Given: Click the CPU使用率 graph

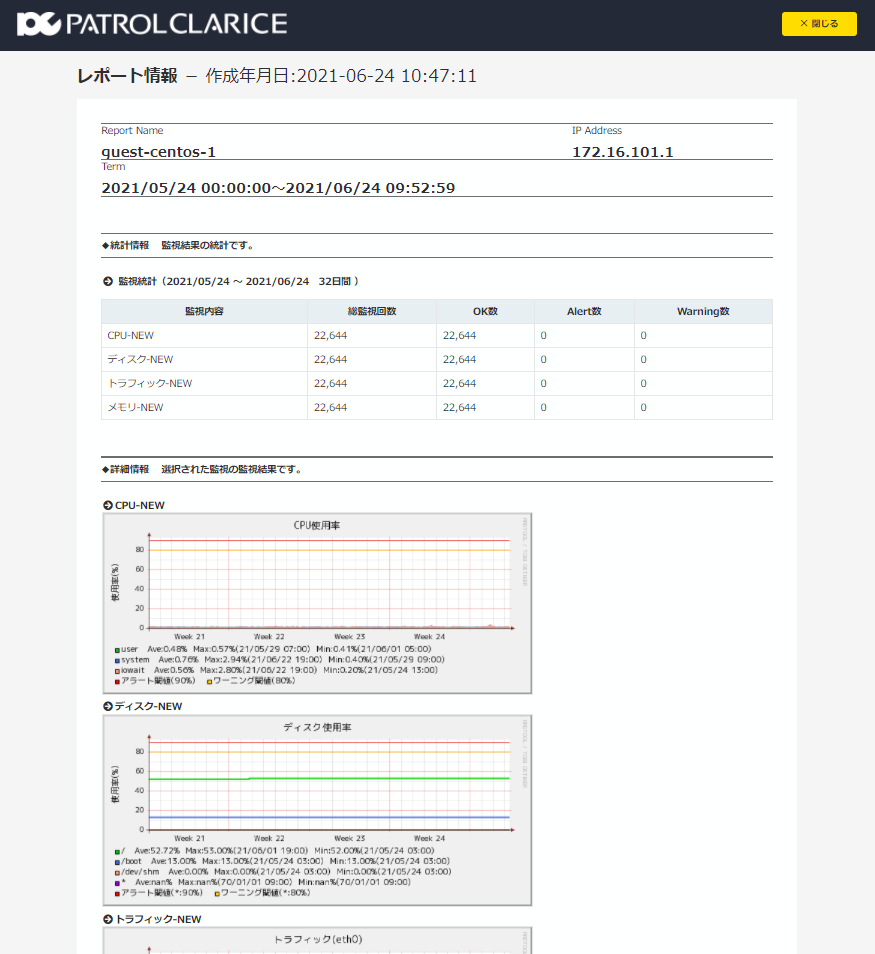Looking at the screenshot, I should pos(317,603).
